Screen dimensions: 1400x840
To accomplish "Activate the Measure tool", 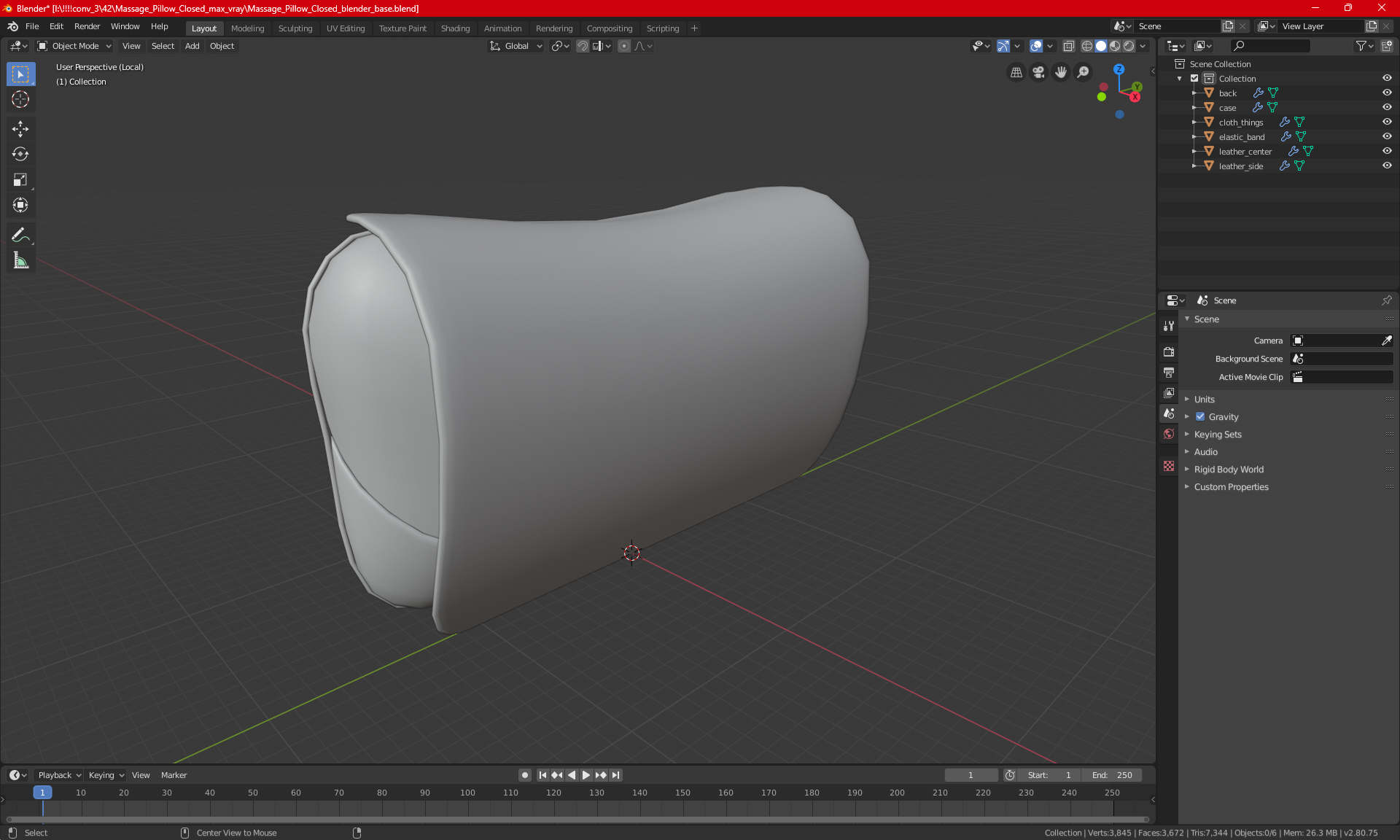I will tap(20, 260).
